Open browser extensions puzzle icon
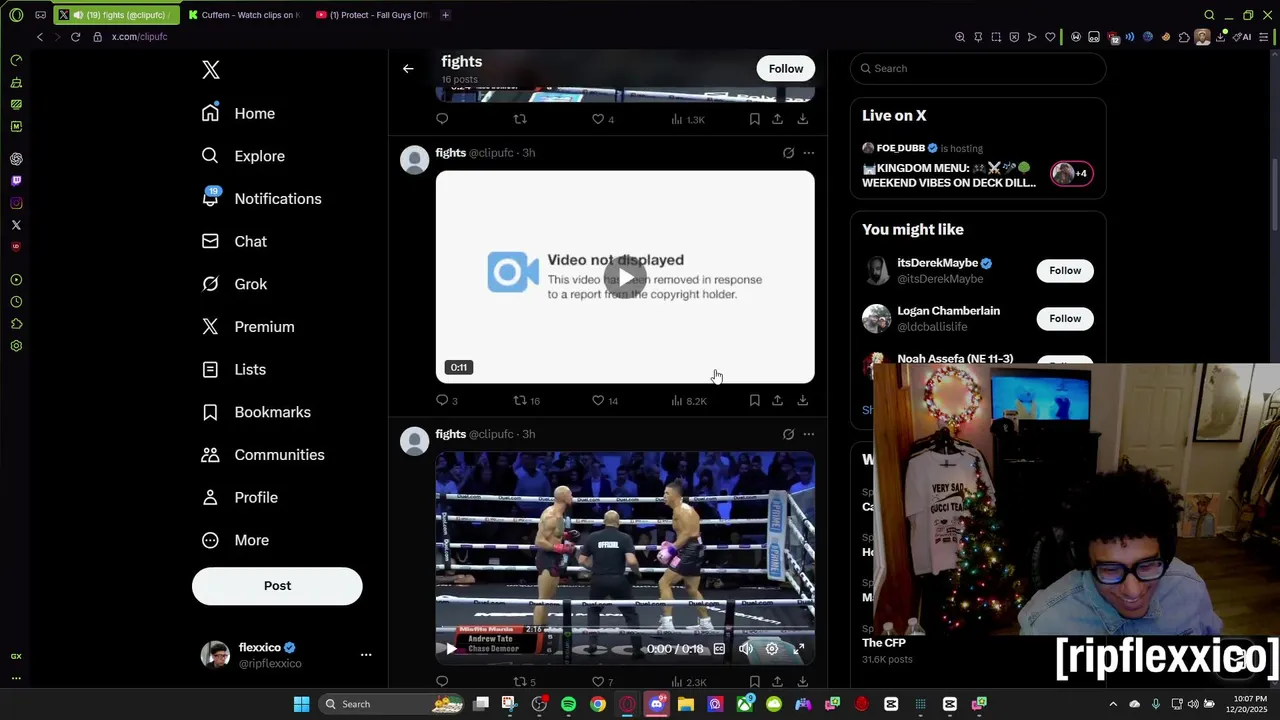Screen dimensions: 1280x720 (1184, 37)
